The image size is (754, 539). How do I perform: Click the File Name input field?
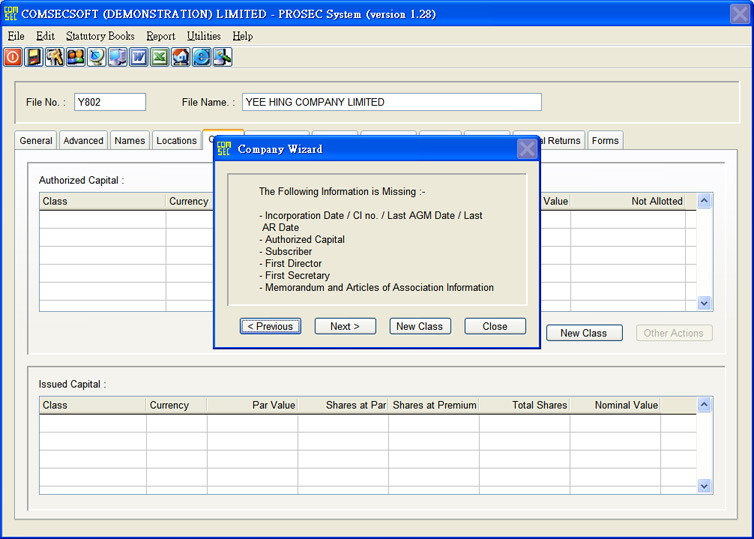pos(391,102)
